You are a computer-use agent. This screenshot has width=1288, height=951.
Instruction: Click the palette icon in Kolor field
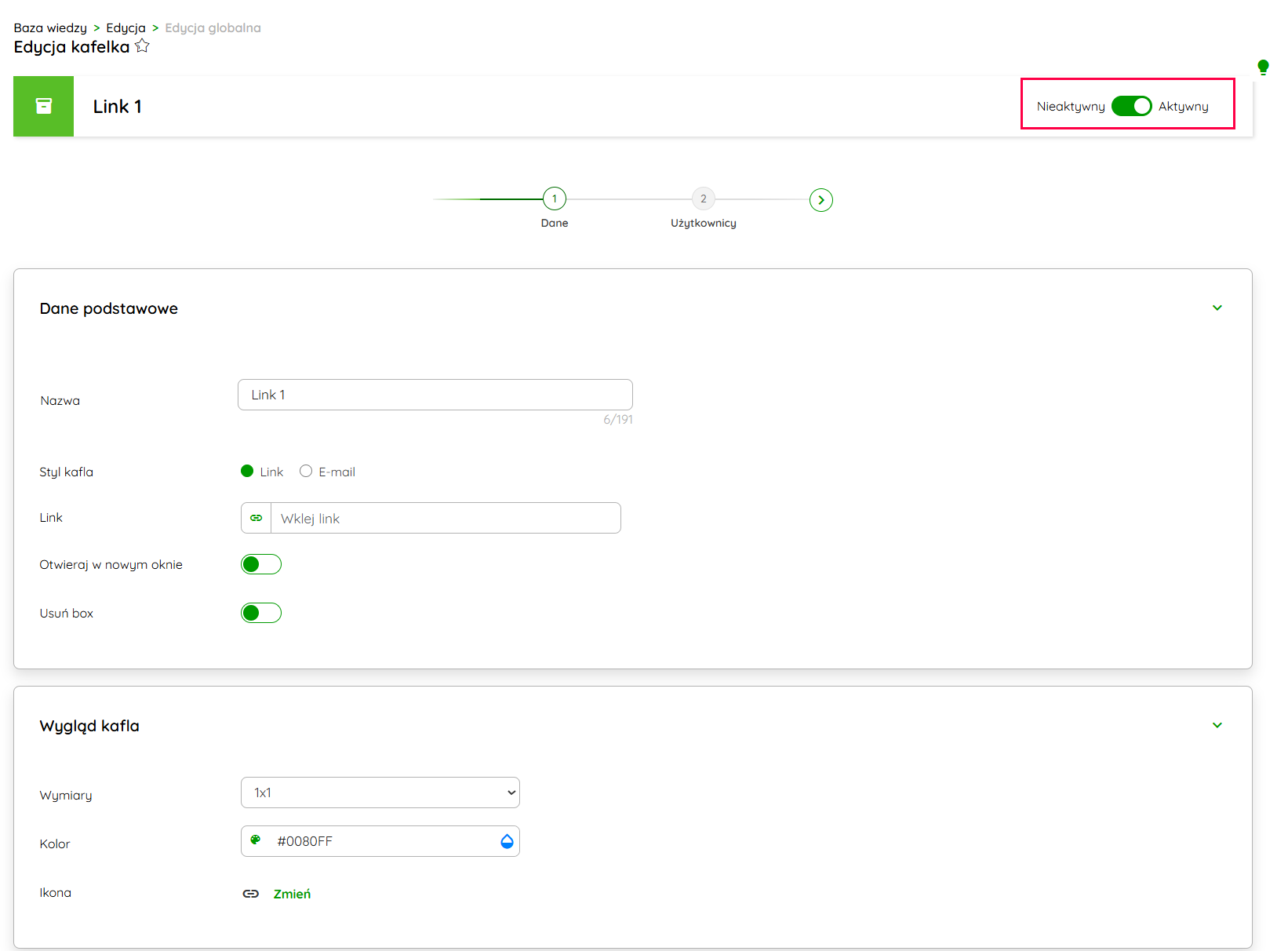[x=256, y=840]
